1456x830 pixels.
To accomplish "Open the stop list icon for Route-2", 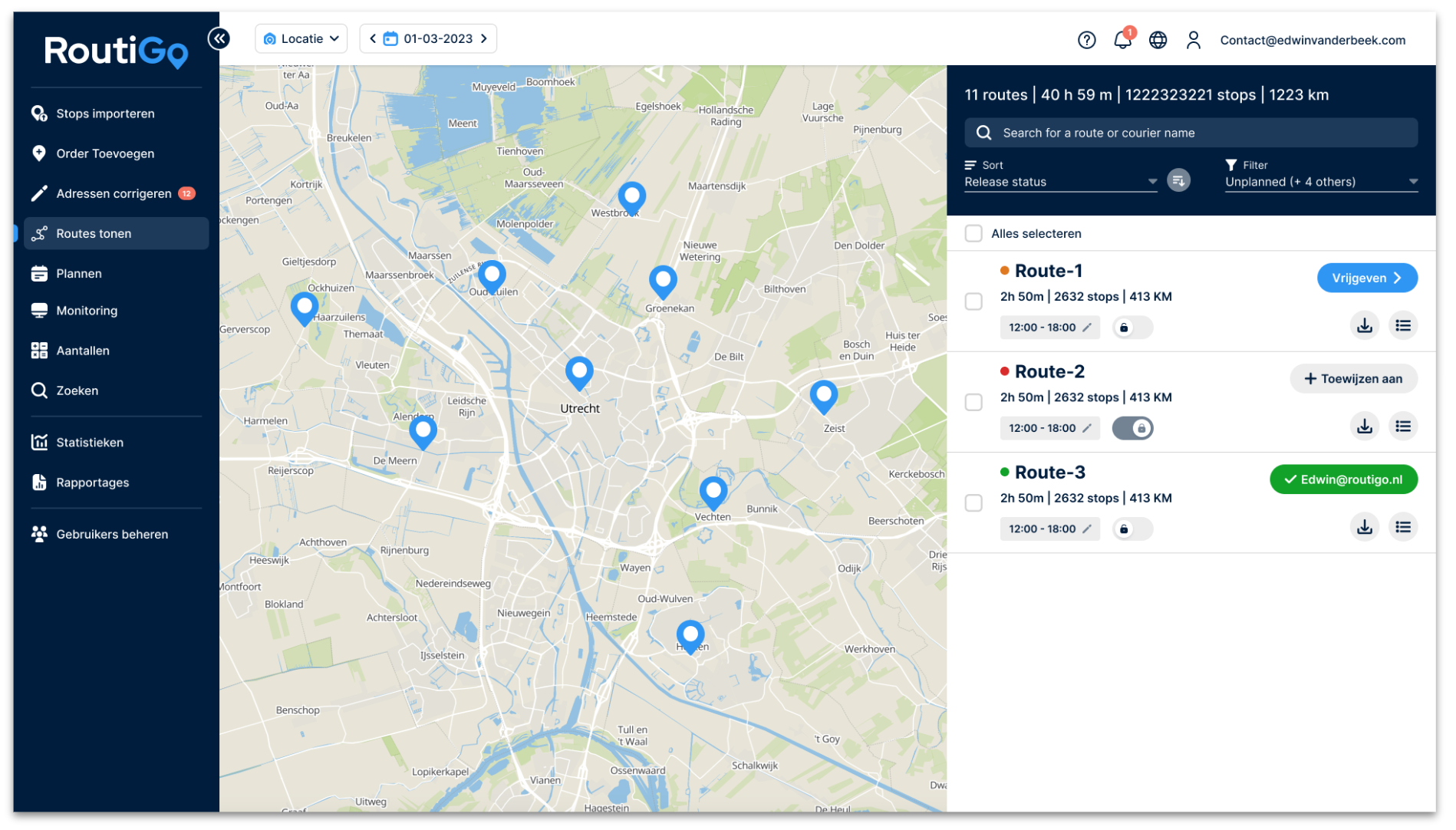I will (1403, 426).
